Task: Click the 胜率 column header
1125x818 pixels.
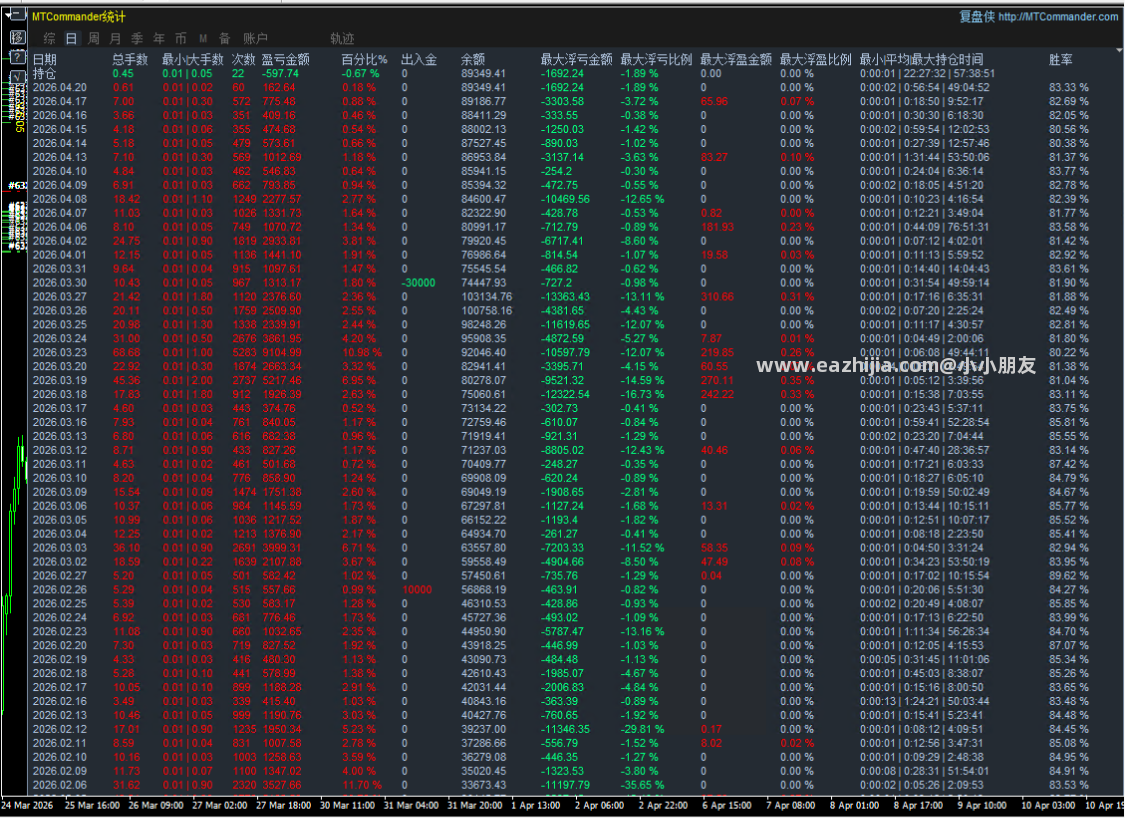Action: click(1060, 60)
